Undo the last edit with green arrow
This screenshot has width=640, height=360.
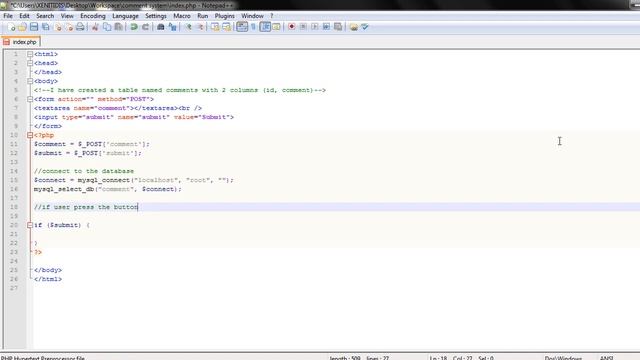[x=133, y=27]
